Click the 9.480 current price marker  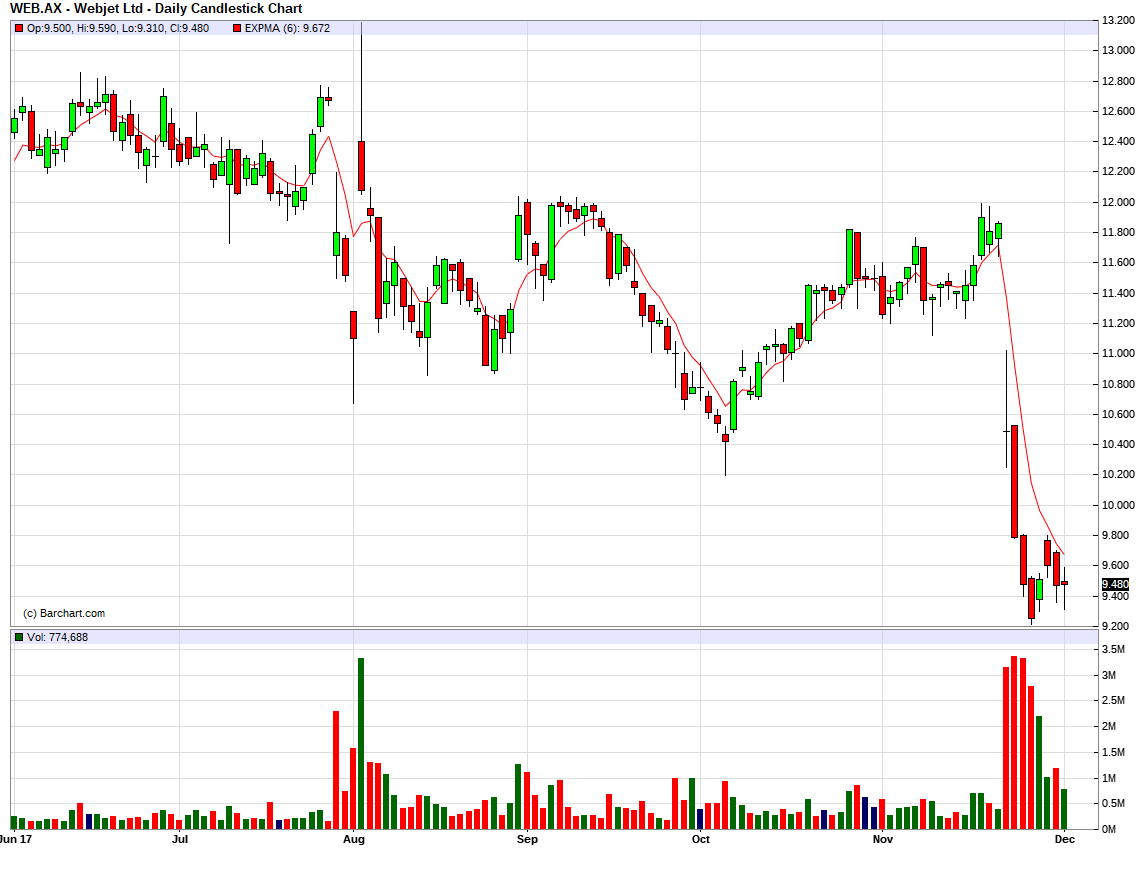pos(1115,584)
